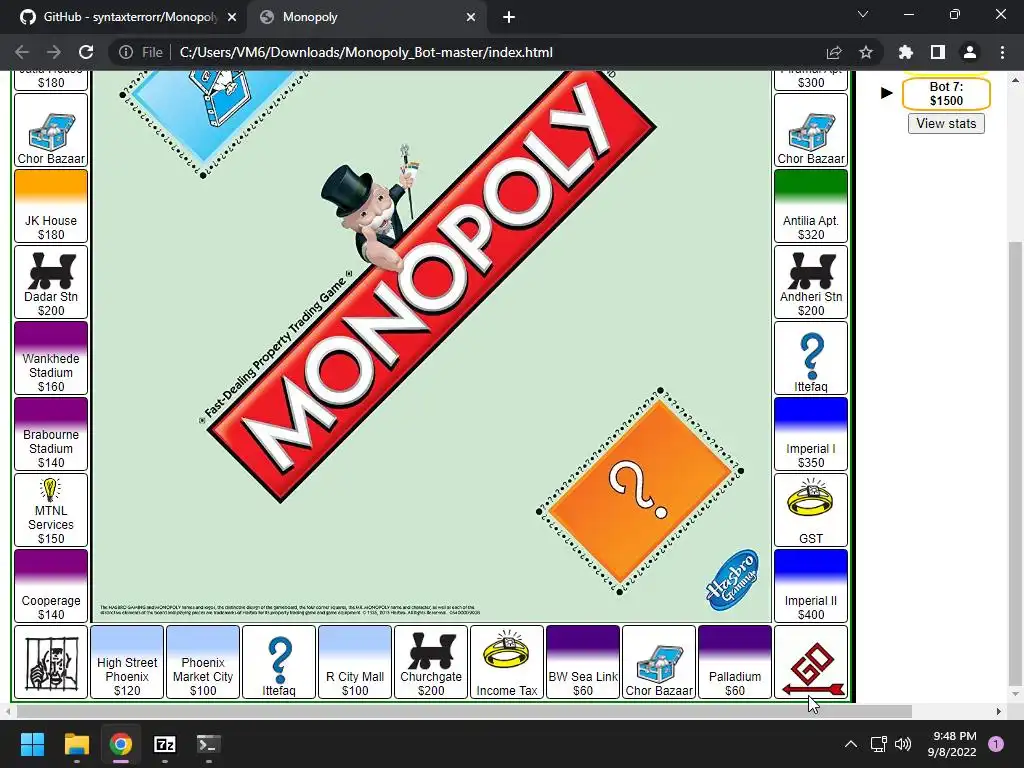
Task: Click the MTNL Services light bulb icon
Action: tap(50, 489)
